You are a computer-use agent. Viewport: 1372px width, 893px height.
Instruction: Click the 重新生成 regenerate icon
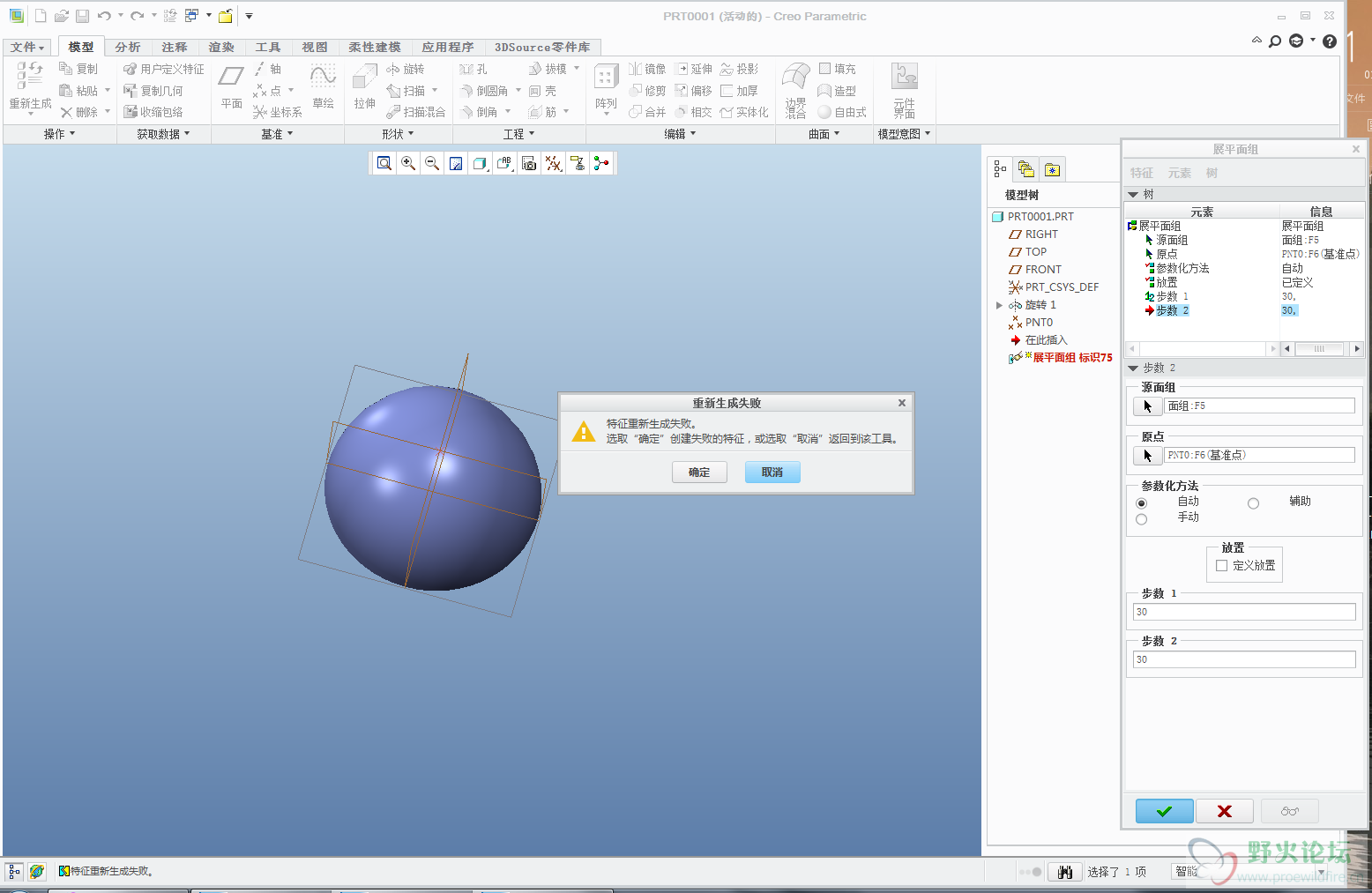tap(30, 88)
